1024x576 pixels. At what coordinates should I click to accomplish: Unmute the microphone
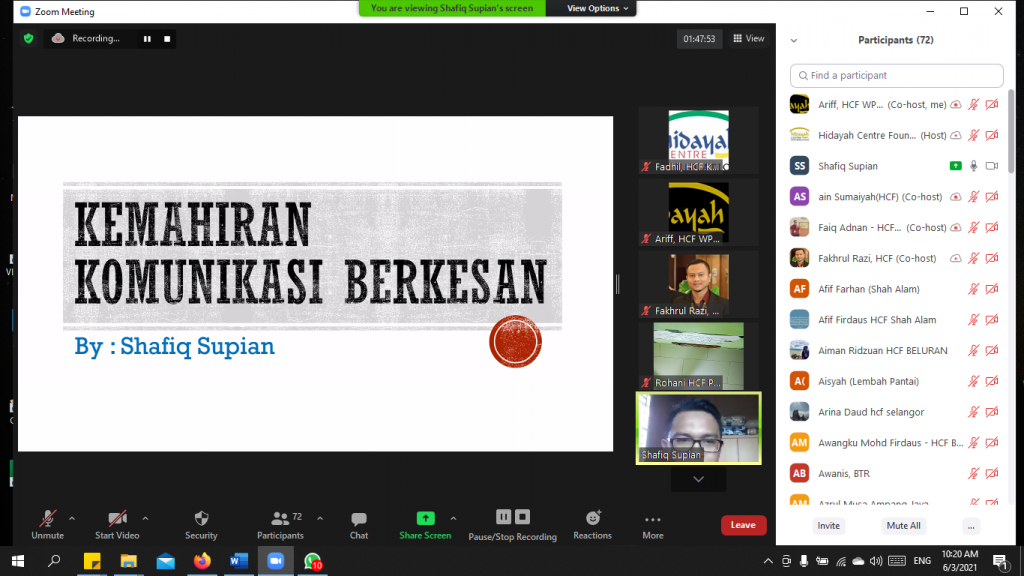click(x=47, y=523)
